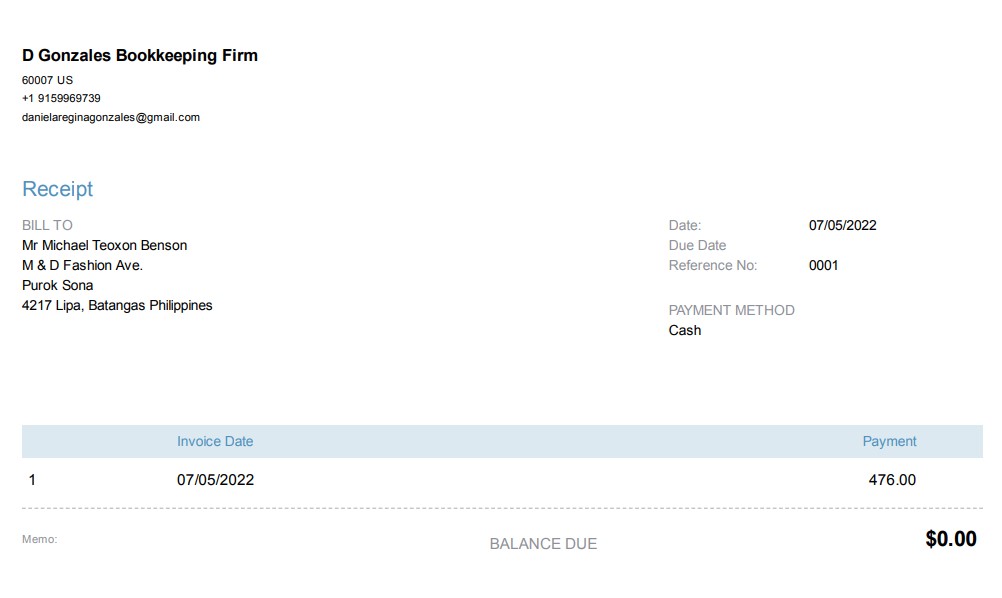Select customer name Mr Michael Teoxon Benson
1002x598 pixels.
(104, 245)
